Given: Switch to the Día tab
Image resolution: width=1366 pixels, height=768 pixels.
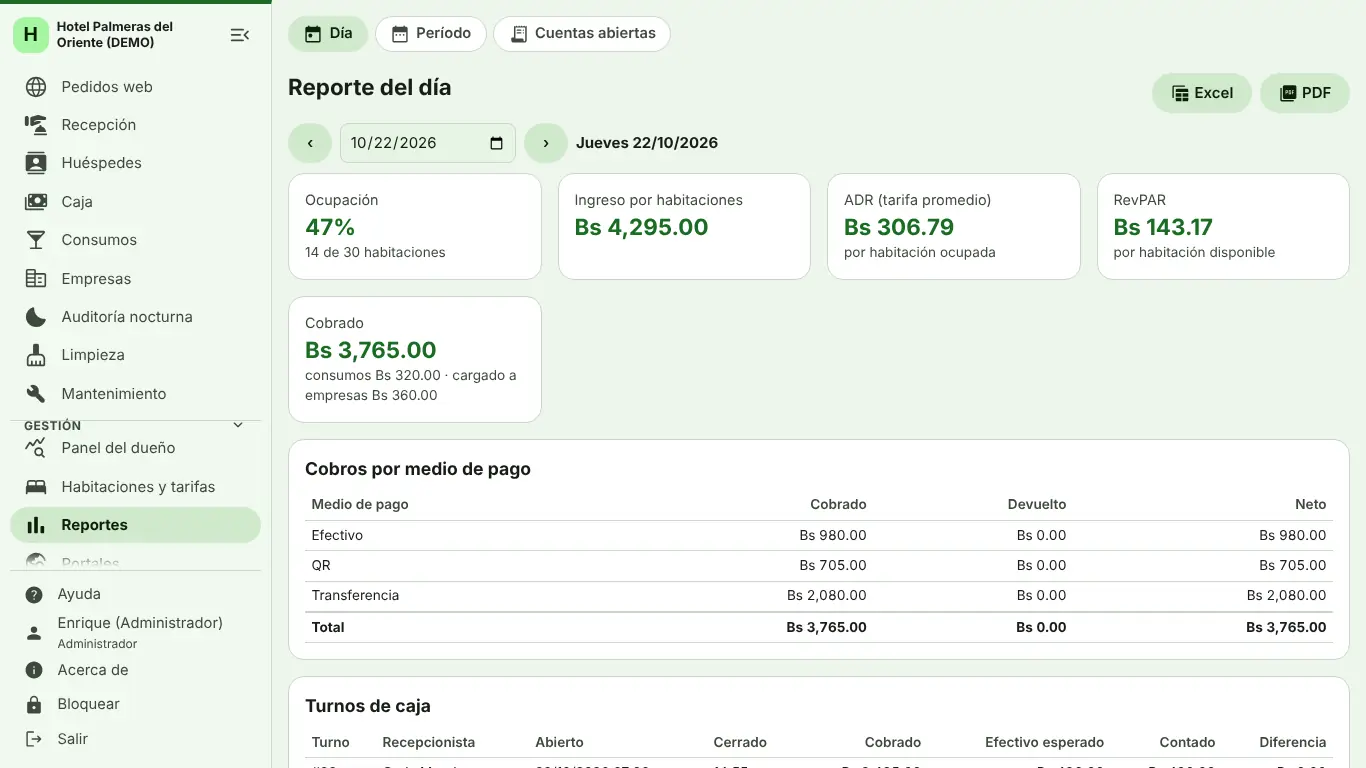Looking at the screenshot, I should (x=328, y=34).
